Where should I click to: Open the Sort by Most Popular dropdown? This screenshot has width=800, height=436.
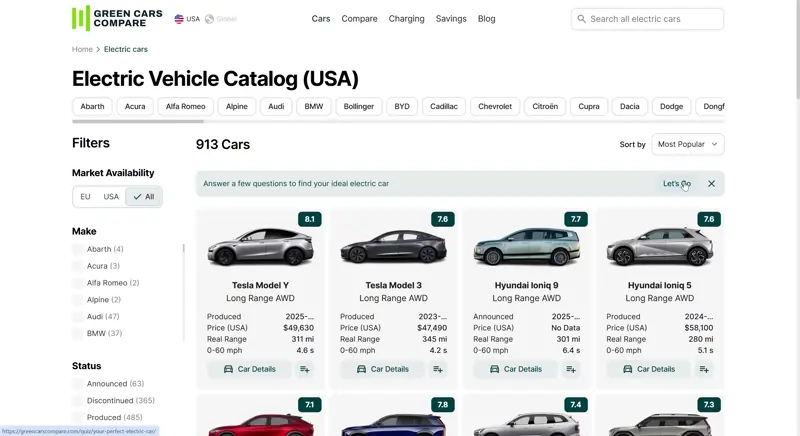[x=687, y=144]
